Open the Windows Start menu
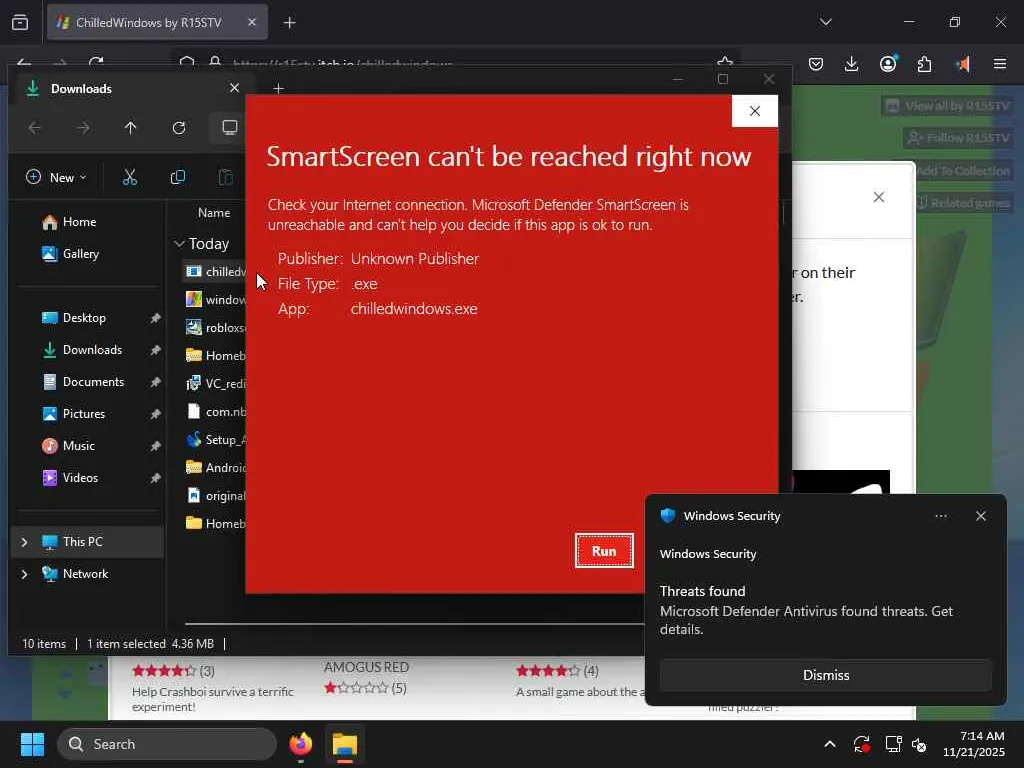This screenshot has height=768, width=1024. click(32, 744)
